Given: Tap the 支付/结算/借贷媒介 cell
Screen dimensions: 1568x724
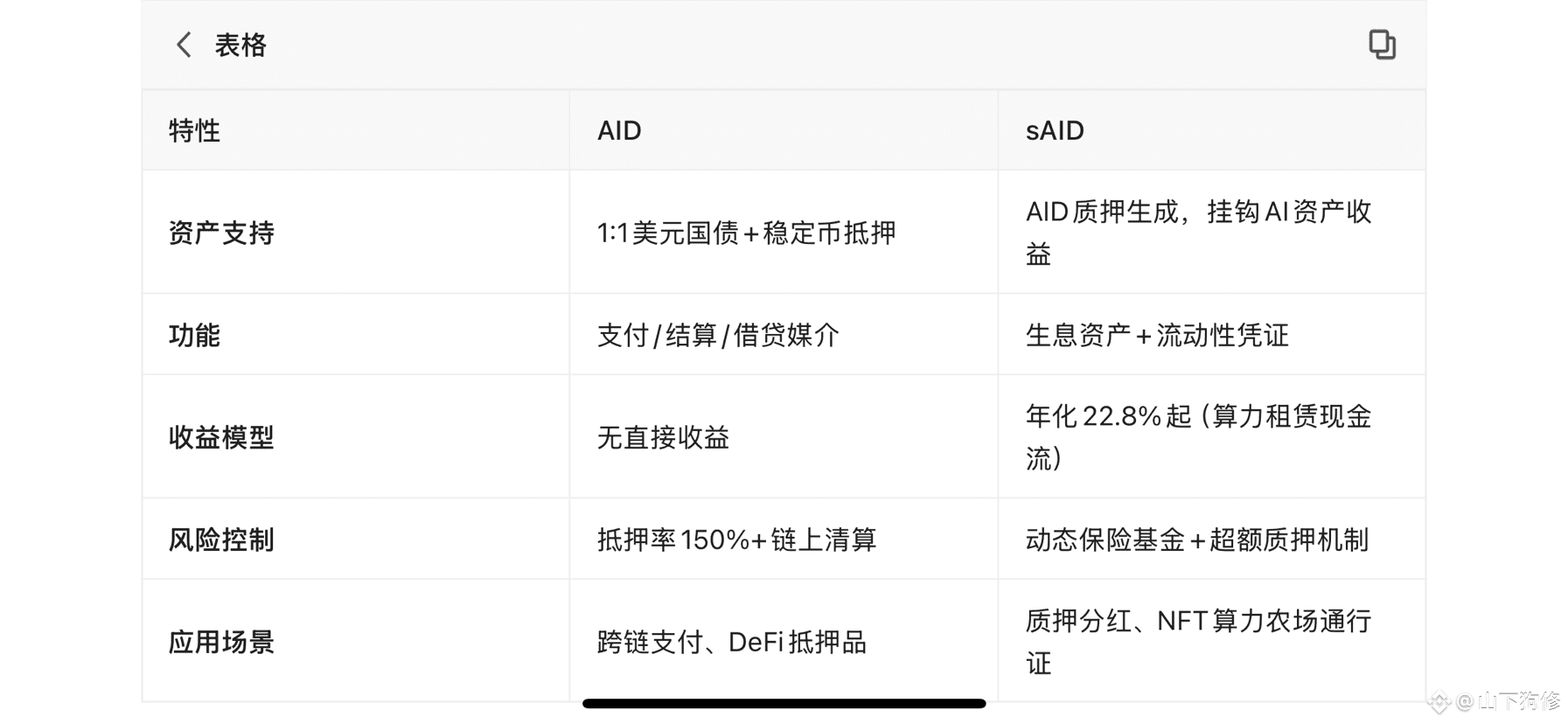Looking at the screenshot, I should [718, 335].
